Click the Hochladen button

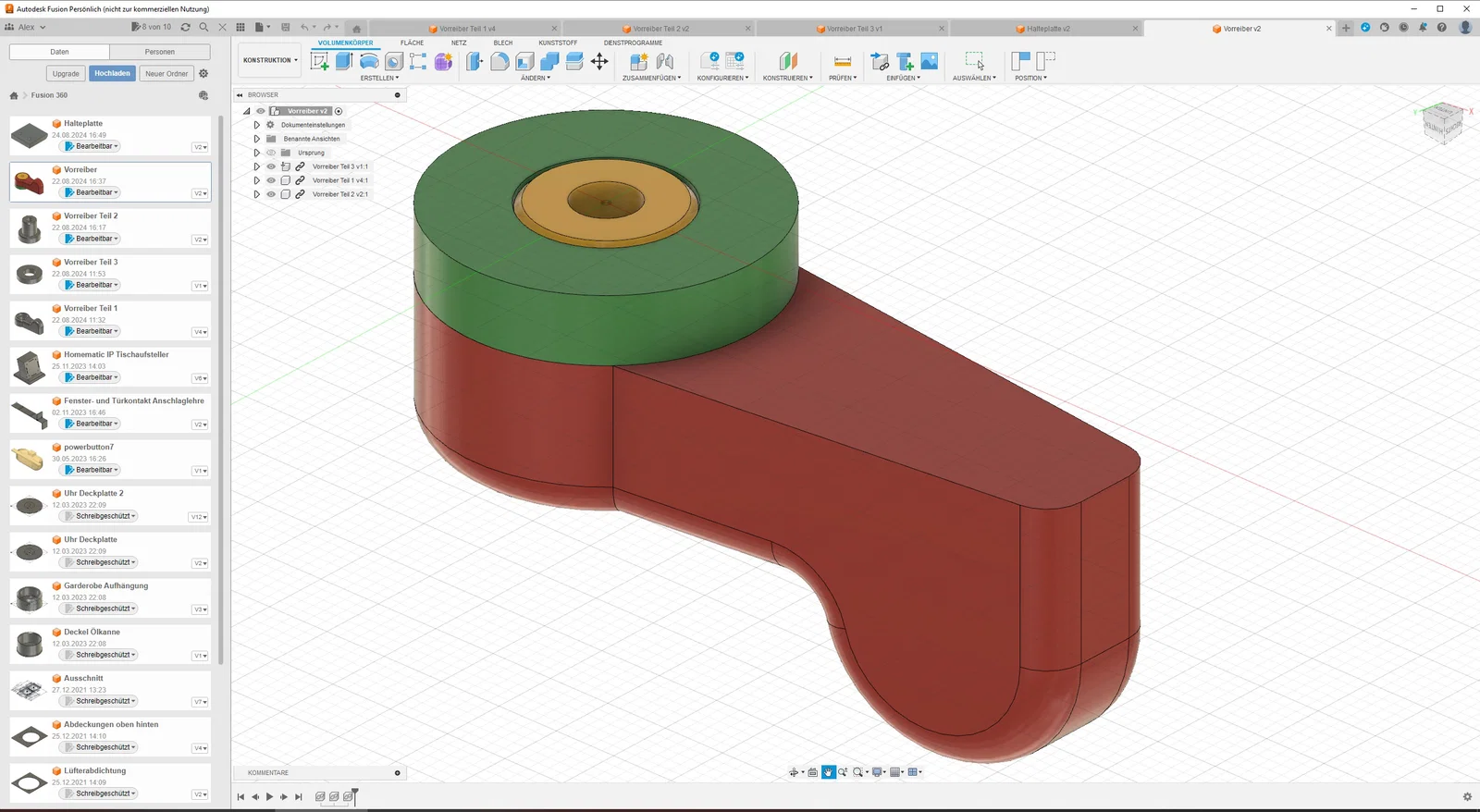112,73
